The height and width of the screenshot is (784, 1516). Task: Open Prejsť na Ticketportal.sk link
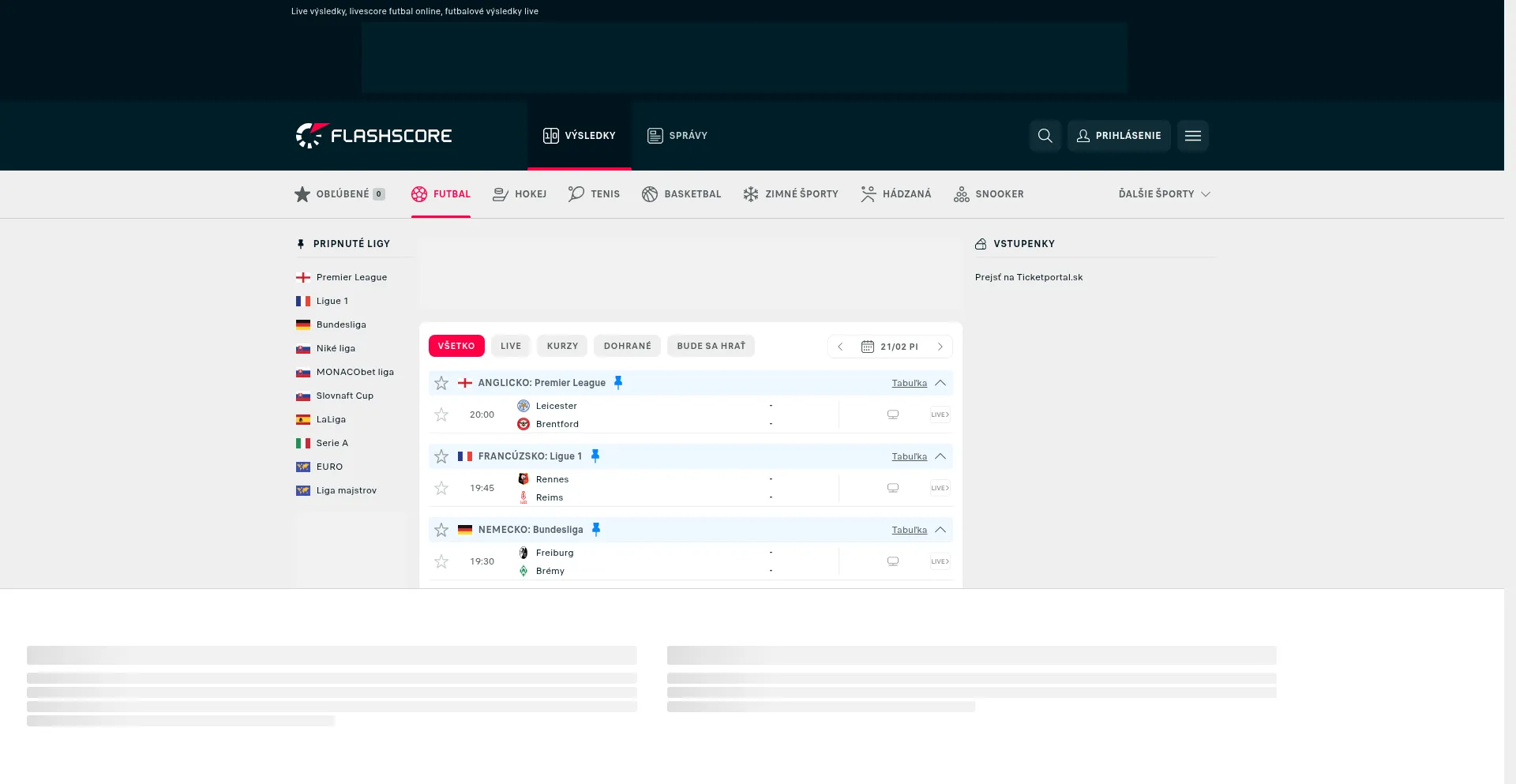pos(1029,277)
